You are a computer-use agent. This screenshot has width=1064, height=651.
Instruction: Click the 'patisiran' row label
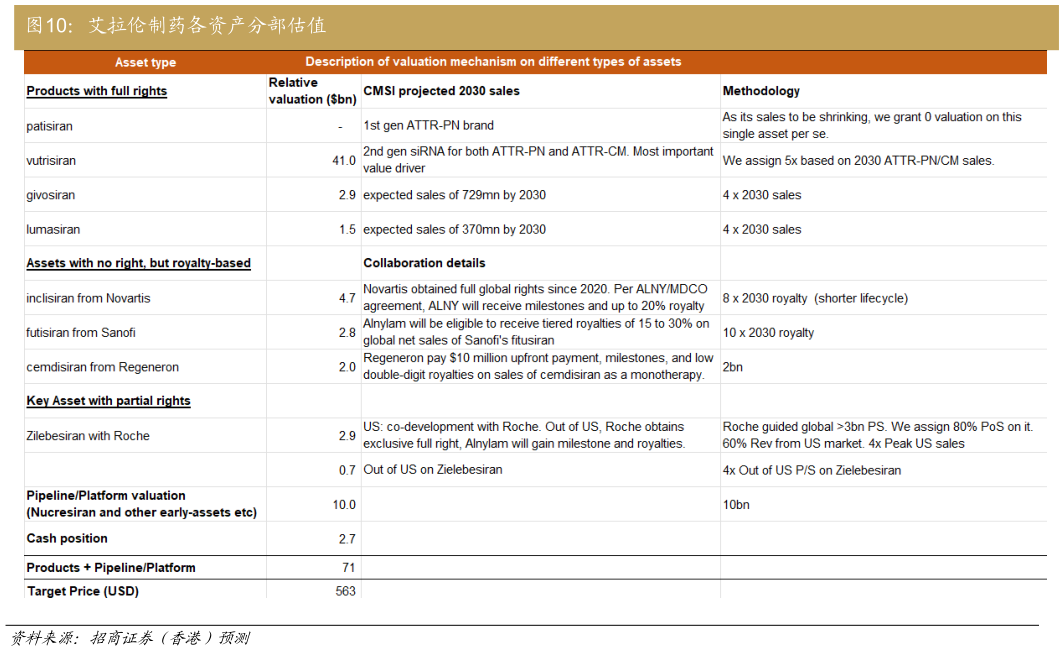(50, 126)
